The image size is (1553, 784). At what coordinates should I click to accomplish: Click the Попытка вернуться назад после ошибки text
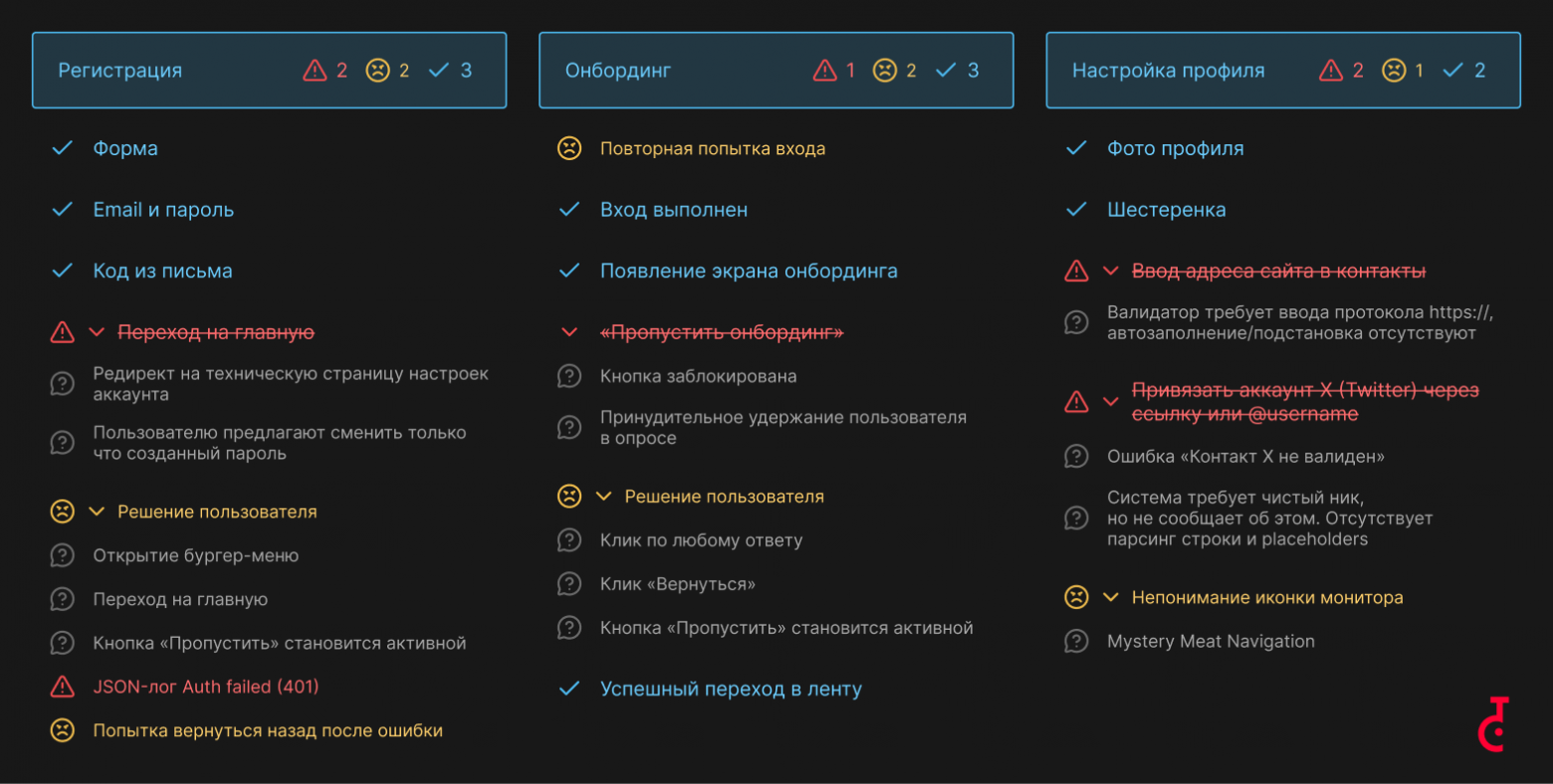point(268,730)
